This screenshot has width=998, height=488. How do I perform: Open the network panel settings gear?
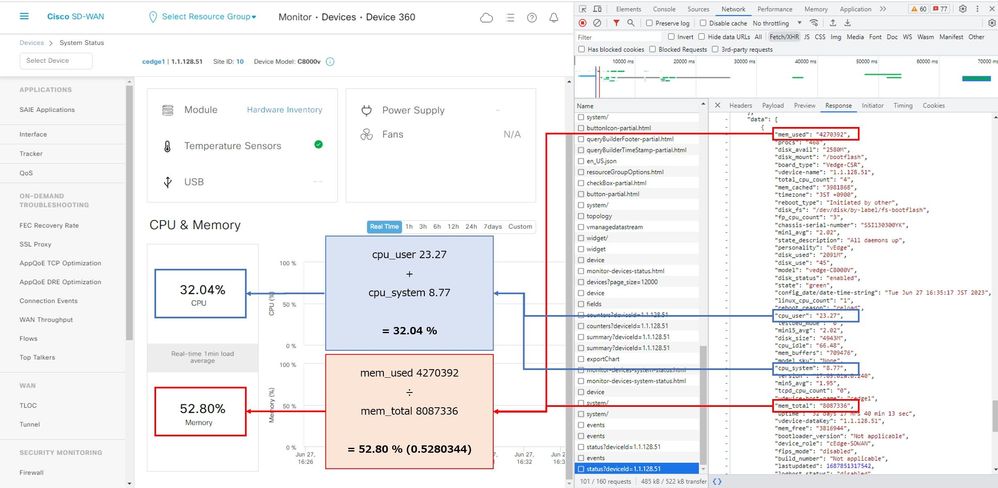point(991,23)
